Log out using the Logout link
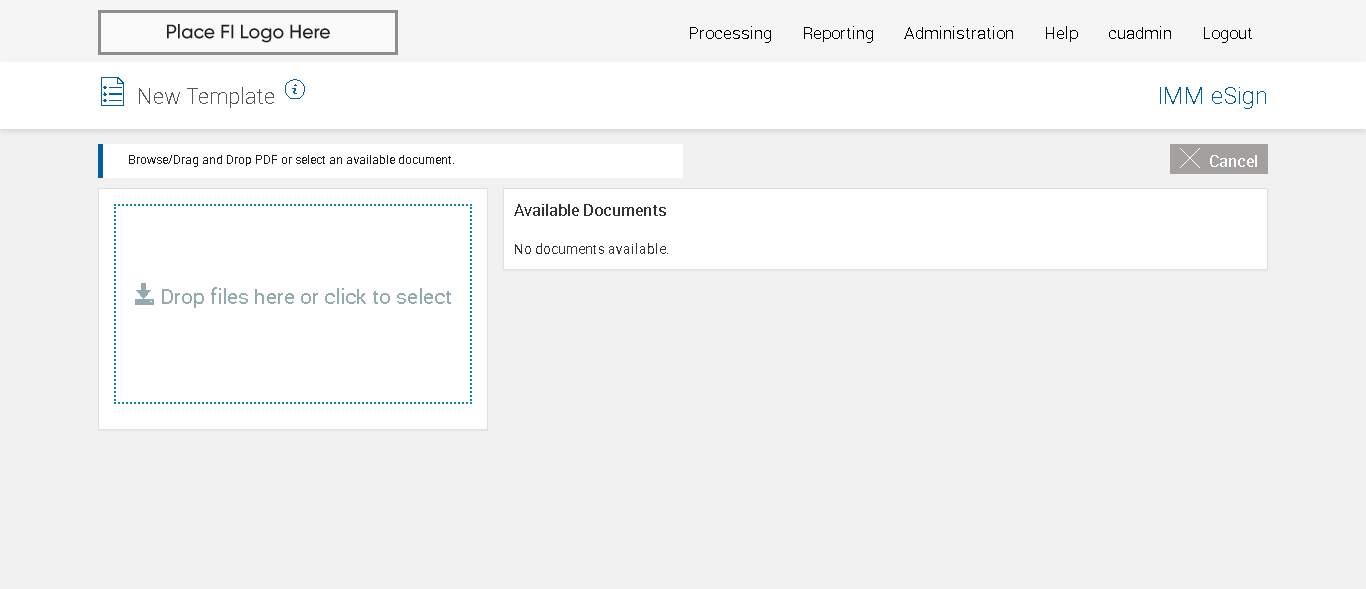 coord(1227,33)
